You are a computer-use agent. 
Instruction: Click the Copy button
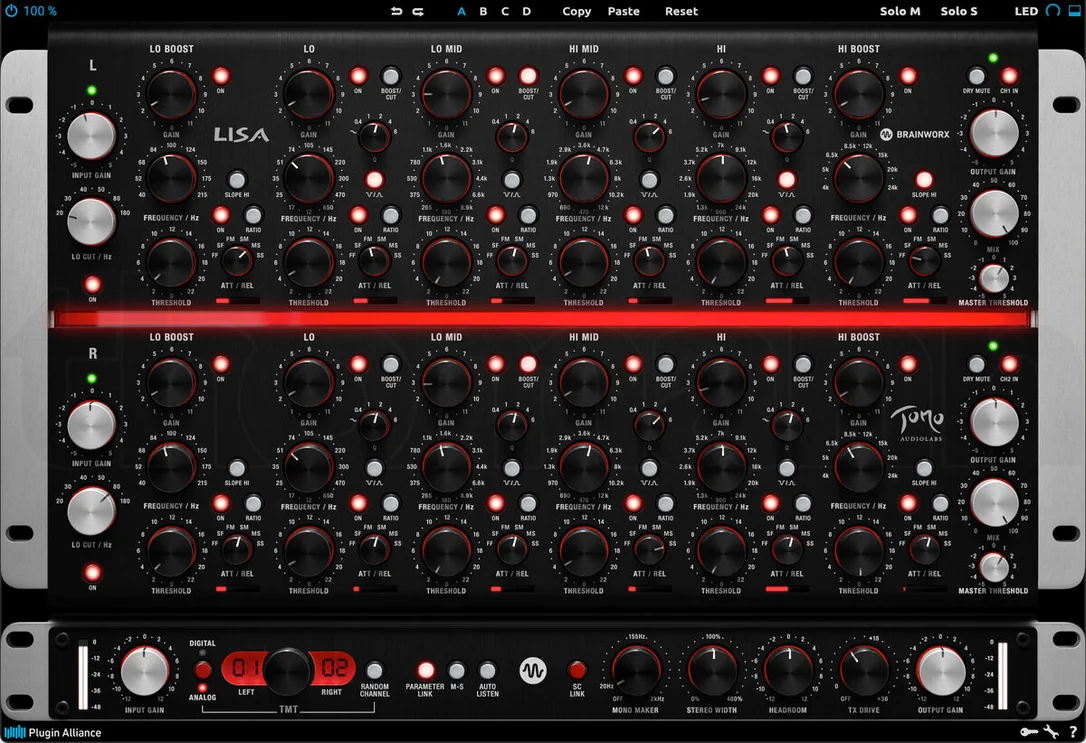click(x=576, y=11)
